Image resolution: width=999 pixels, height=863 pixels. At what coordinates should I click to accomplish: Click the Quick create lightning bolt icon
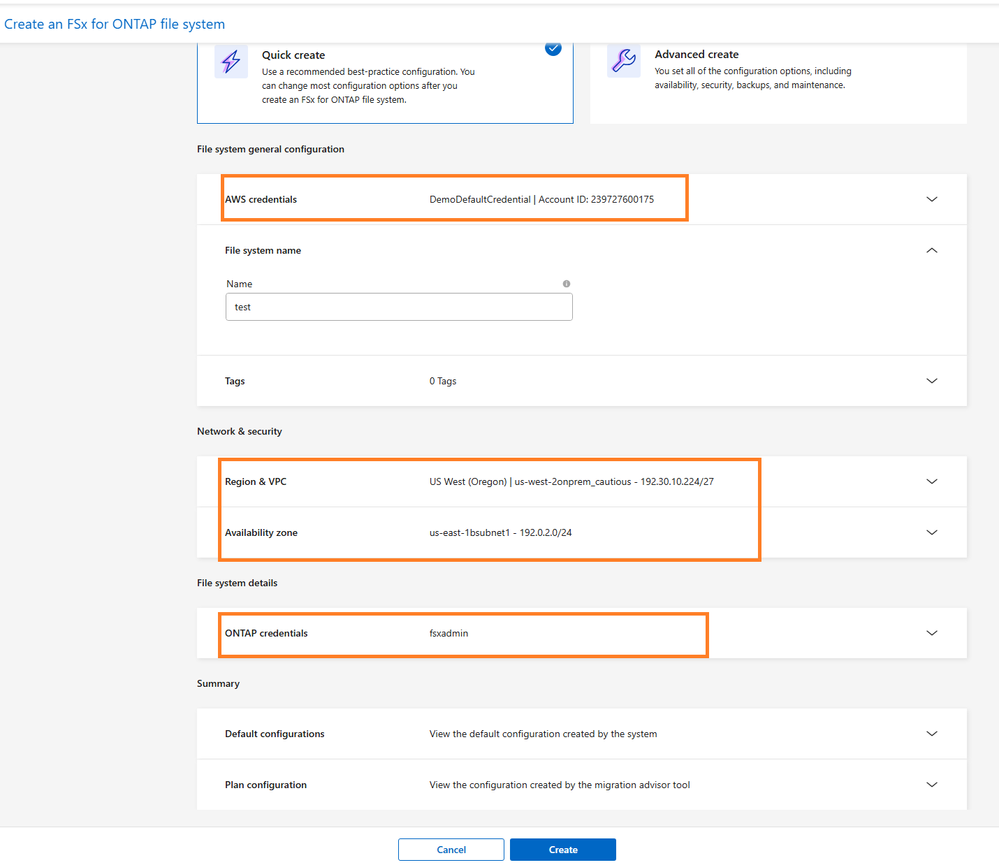point(231,62)
